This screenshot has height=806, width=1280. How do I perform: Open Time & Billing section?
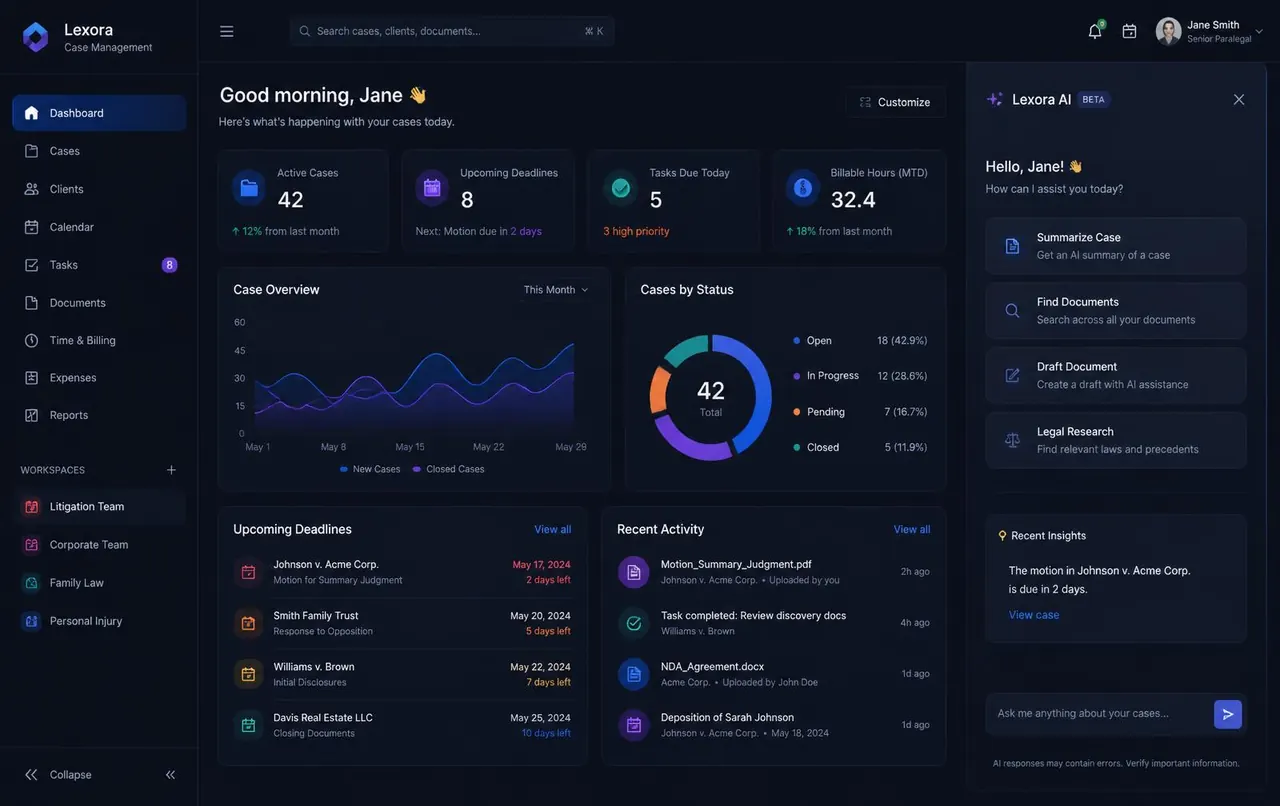click(x=99, y=340)
